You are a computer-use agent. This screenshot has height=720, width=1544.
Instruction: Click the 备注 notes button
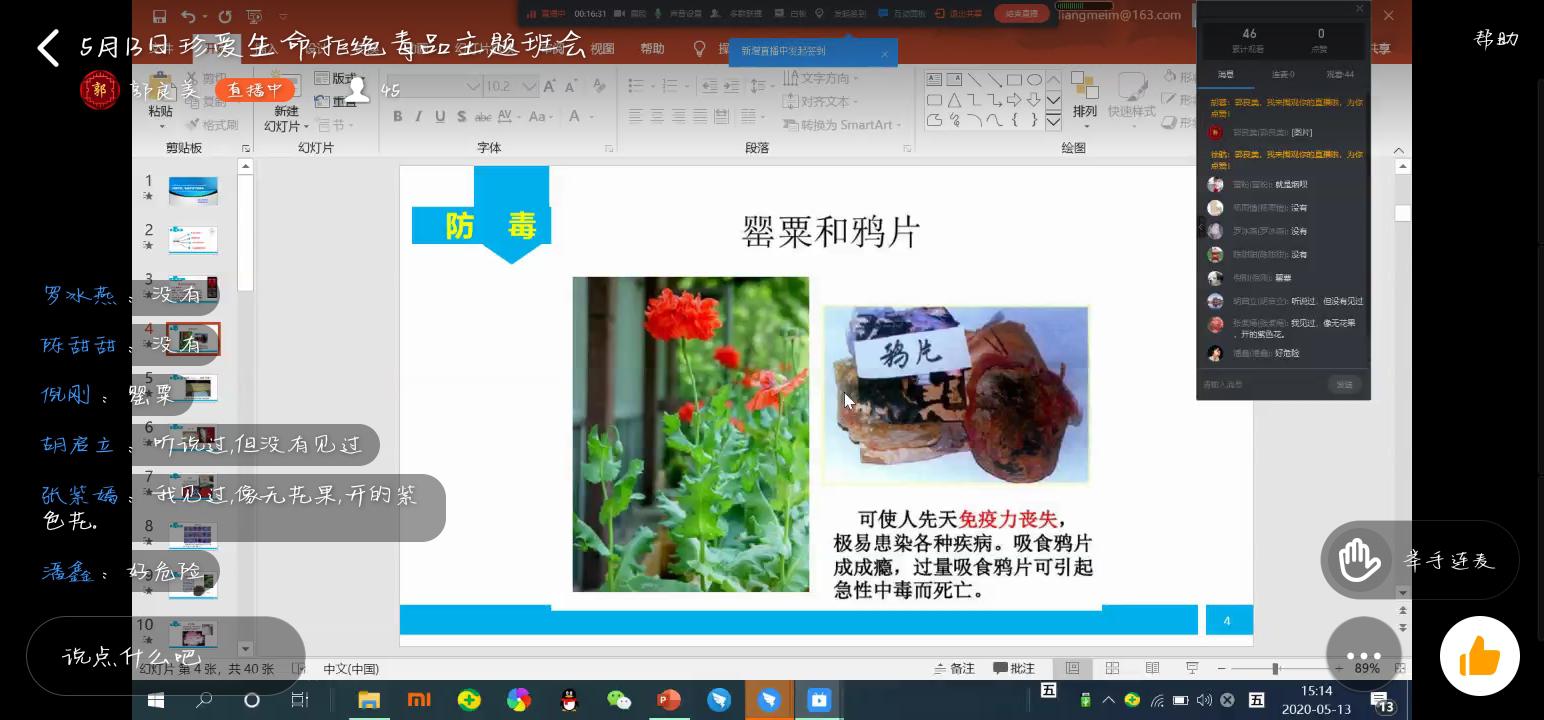click(x=955, y=668)
